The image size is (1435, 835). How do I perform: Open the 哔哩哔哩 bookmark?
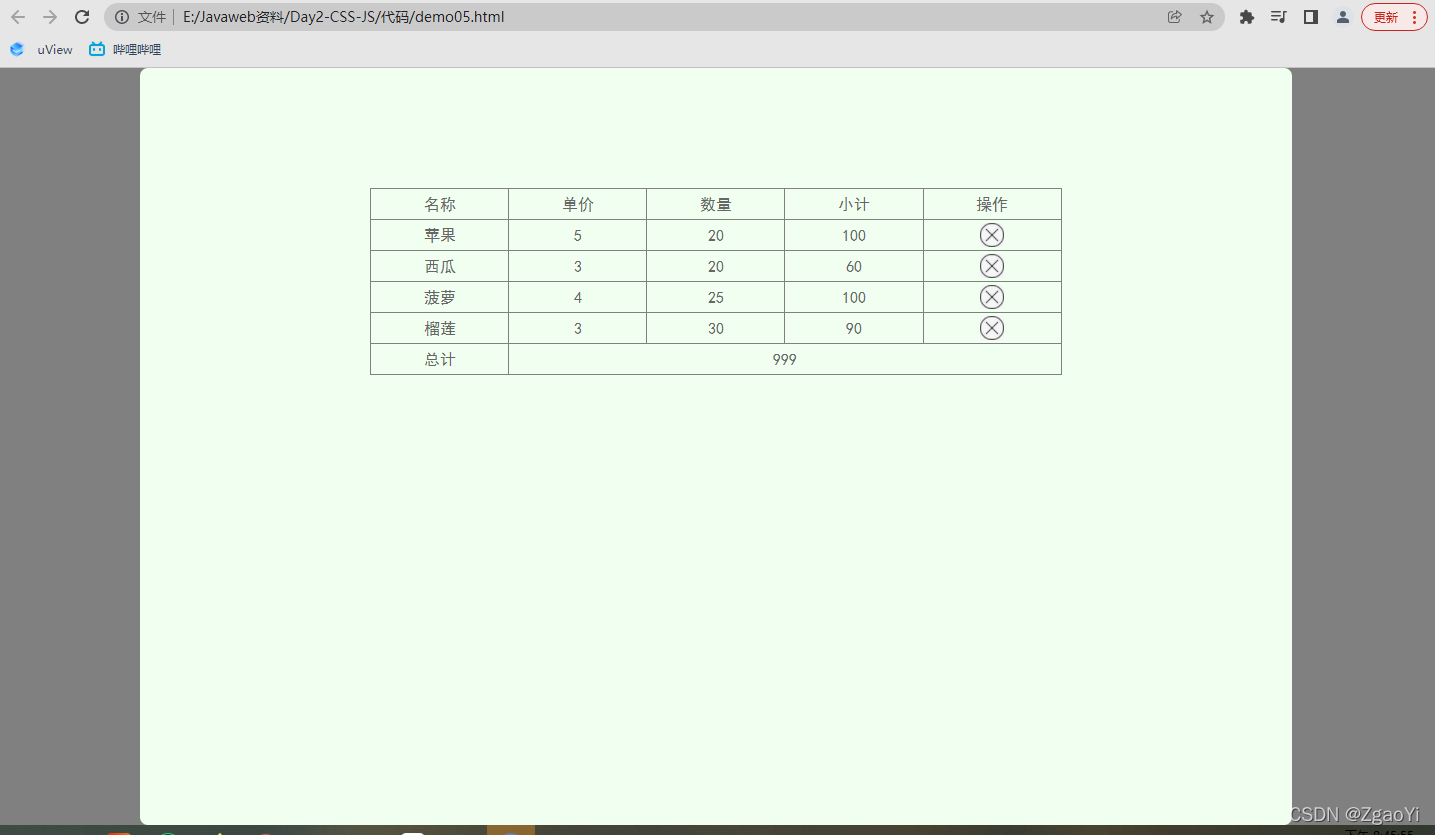[x=125, y=49]
